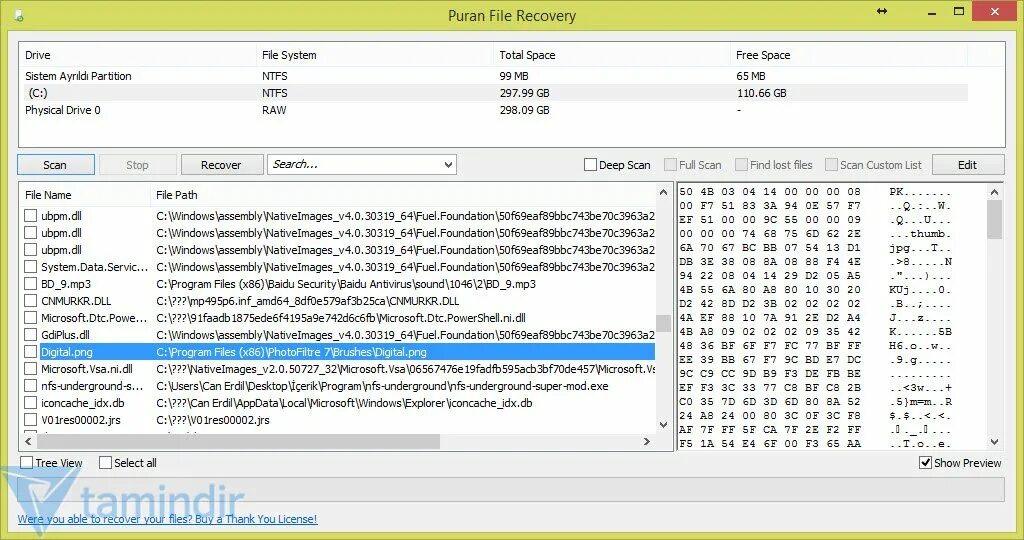Click the file list vertical scrollbar thumb

click(664, 323)
